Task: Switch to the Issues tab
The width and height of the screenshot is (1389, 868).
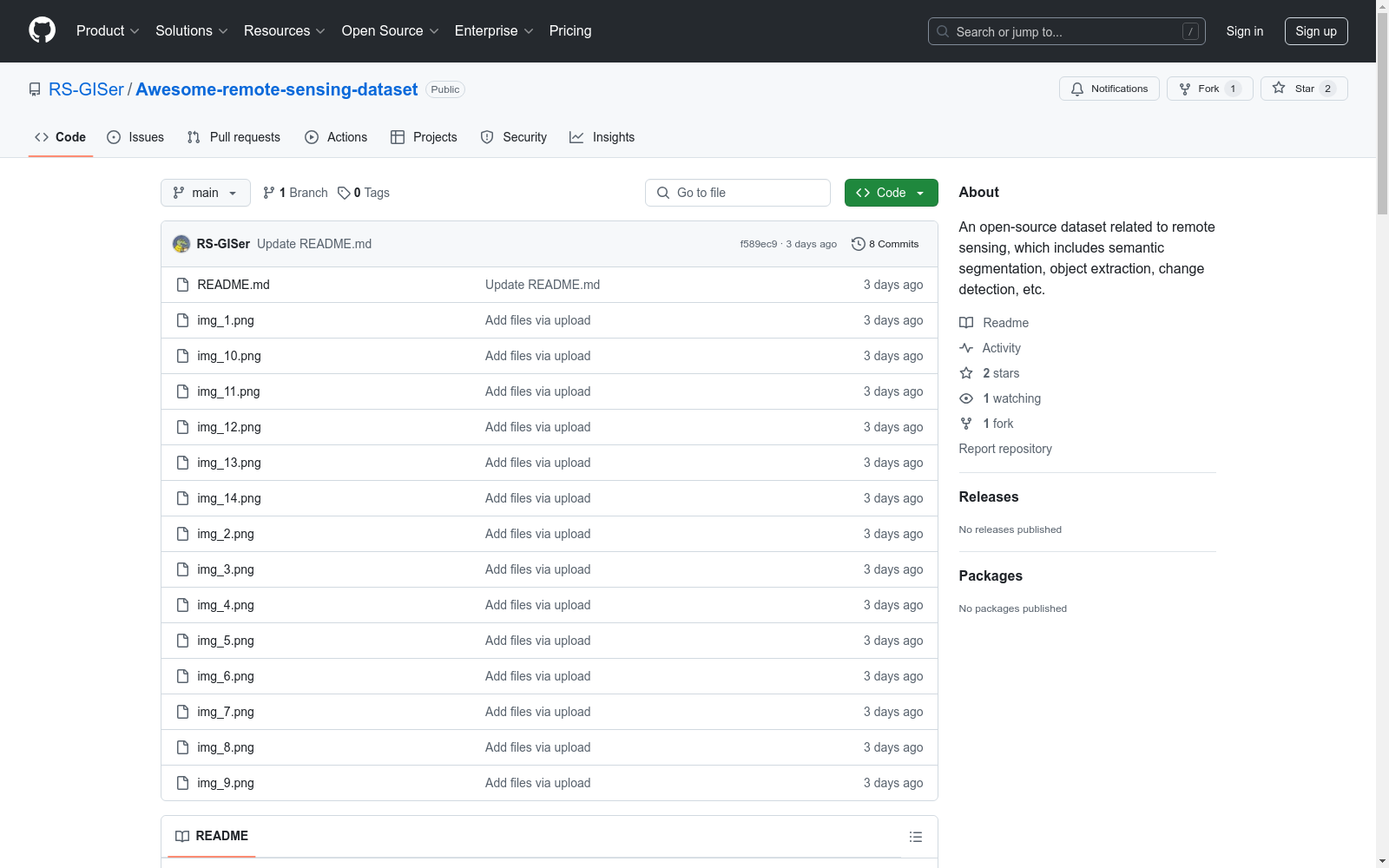Action: 135,137
